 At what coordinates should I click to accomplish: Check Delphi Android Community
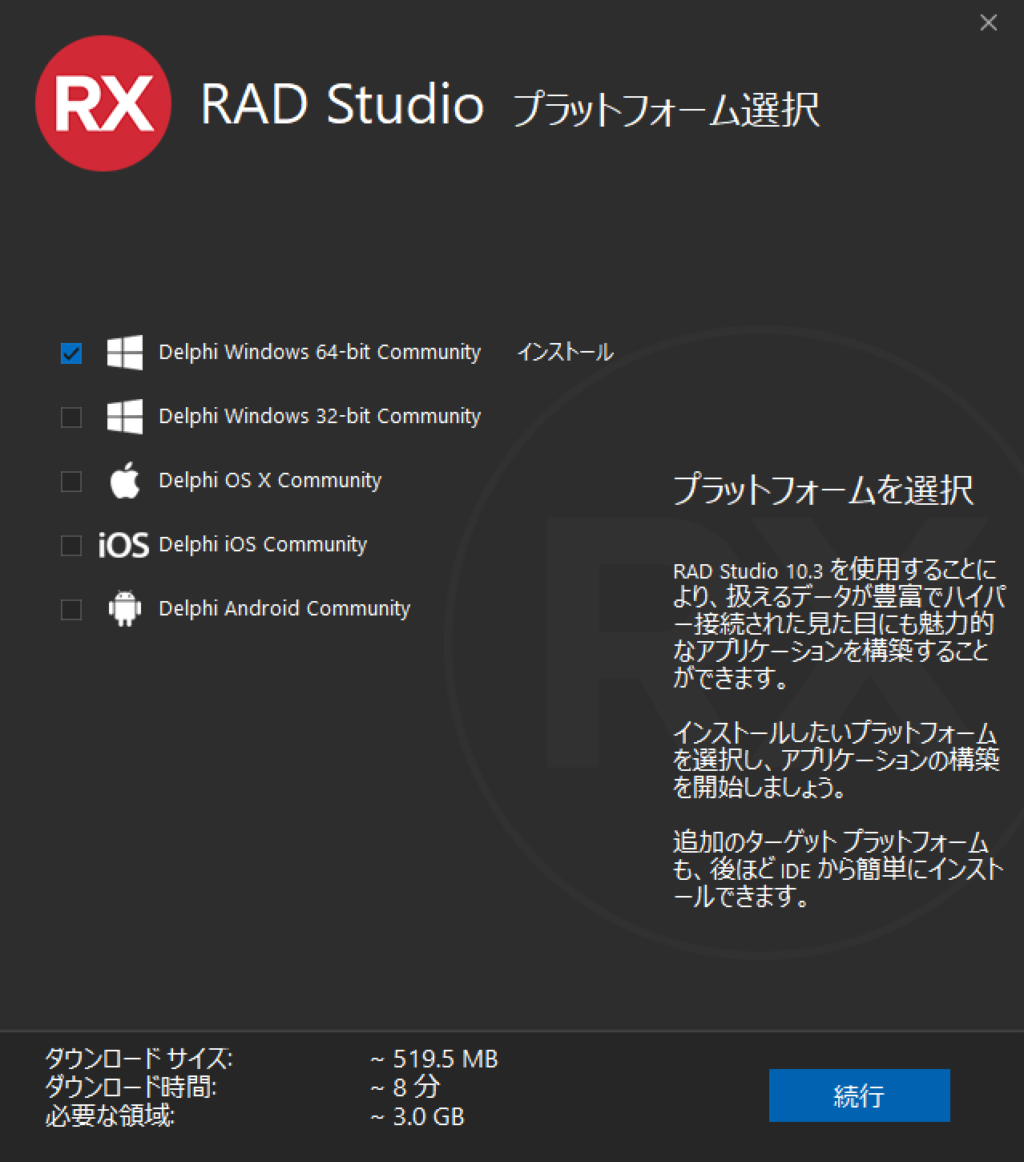[x=70, y=609]
